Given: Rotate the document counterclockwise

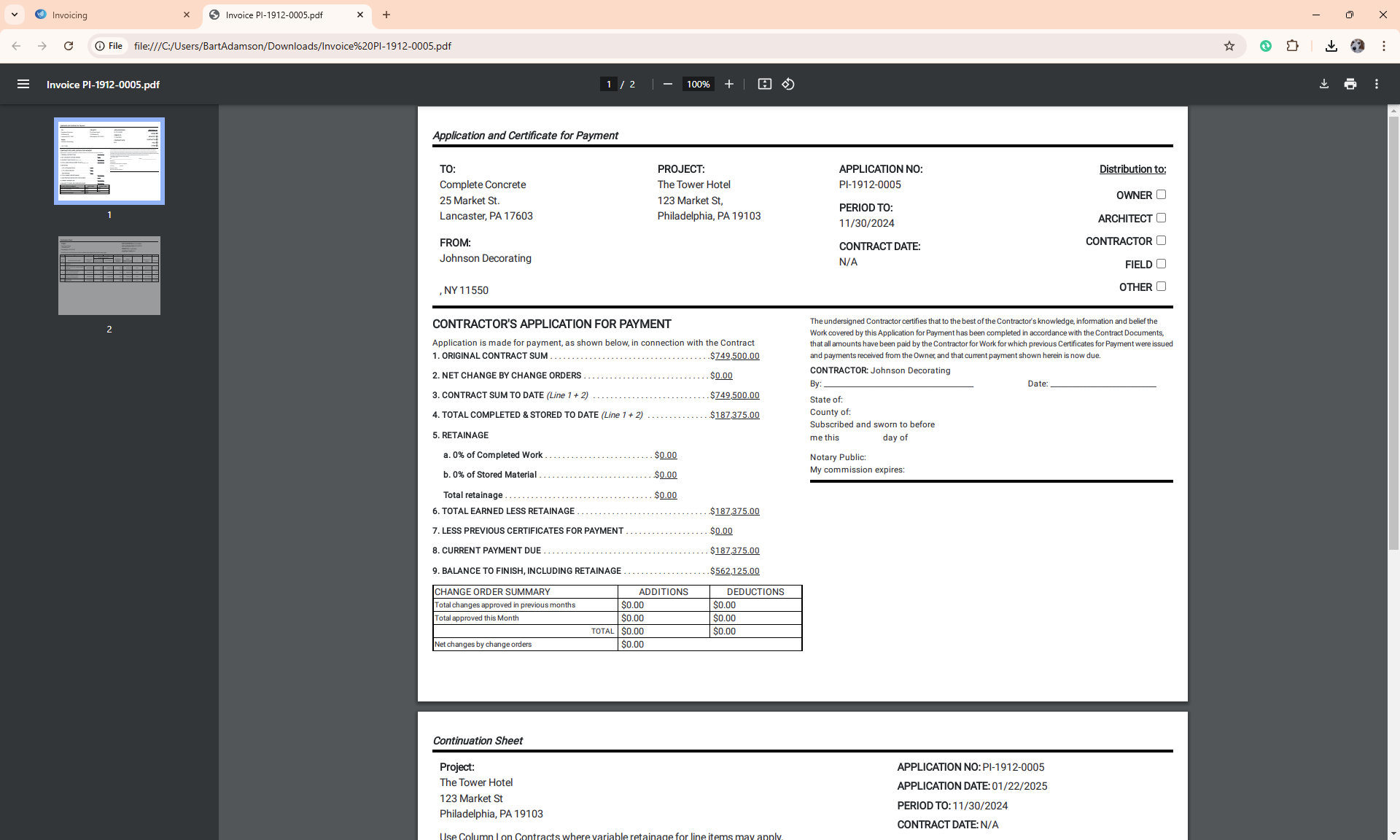Looking at the screenshot, I should tap(788, 84).
